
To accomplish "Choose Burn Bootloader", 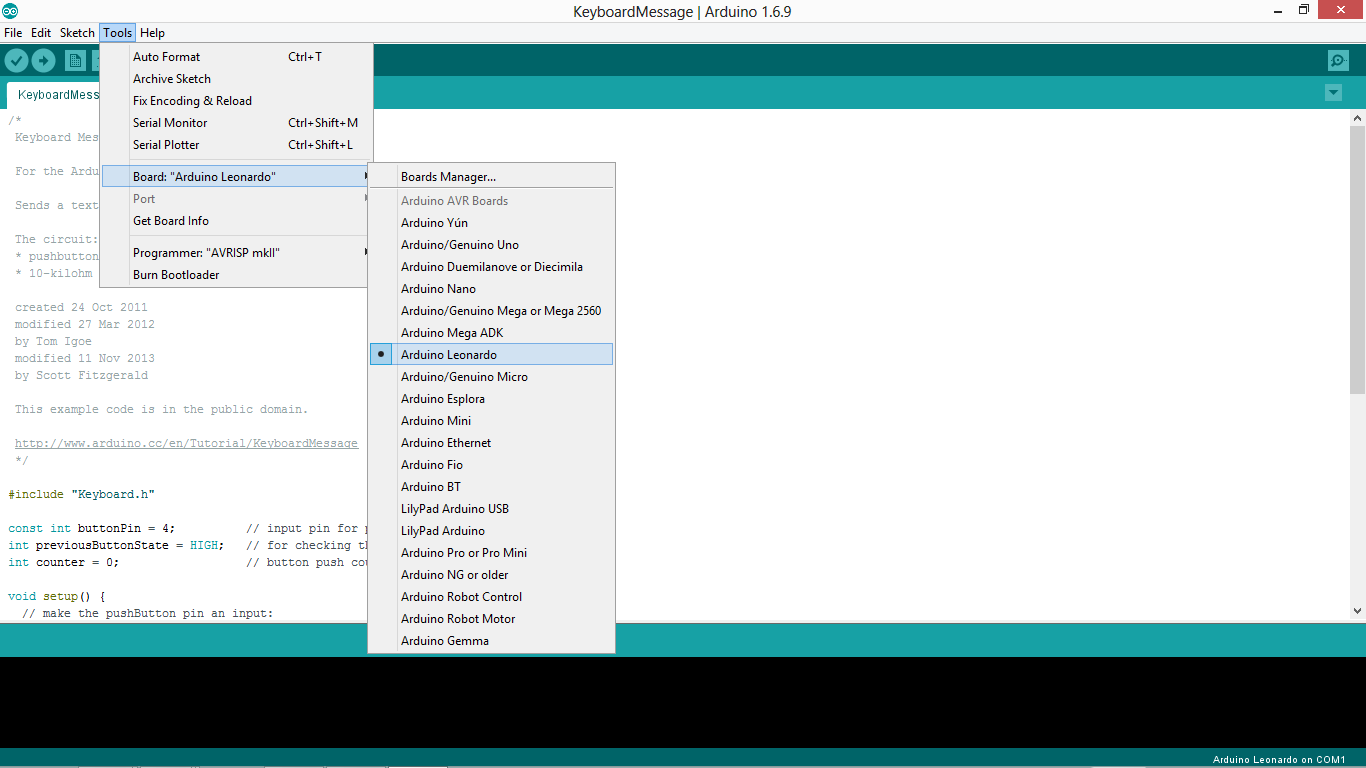I will pyautogui.click(x=236, y=275).
